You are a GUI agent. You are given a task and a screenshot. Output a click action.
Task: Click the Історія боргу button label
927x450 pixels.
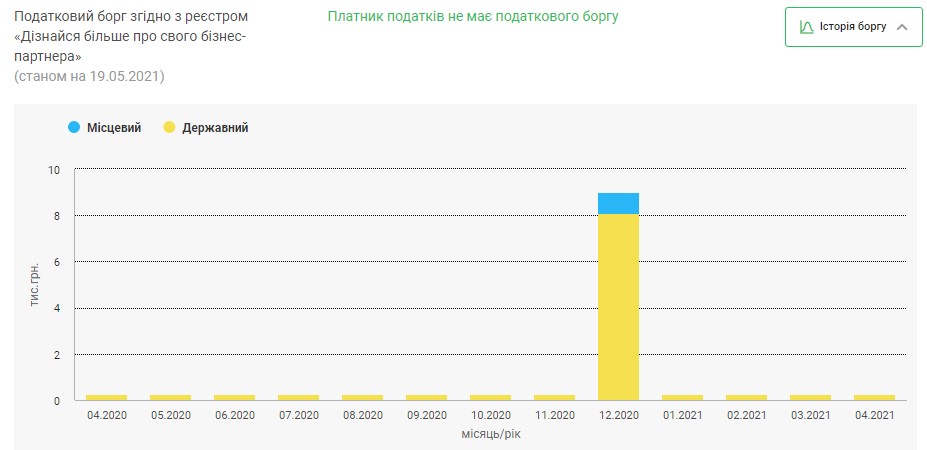[853, 27]
